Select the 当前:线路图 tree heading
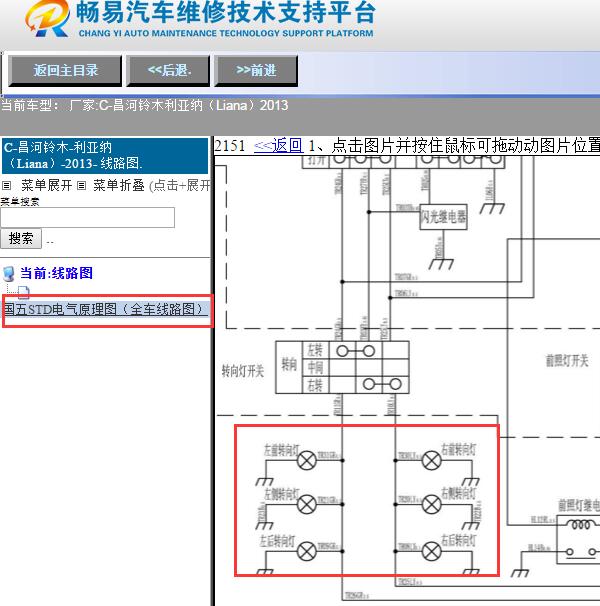 (56, 273)
